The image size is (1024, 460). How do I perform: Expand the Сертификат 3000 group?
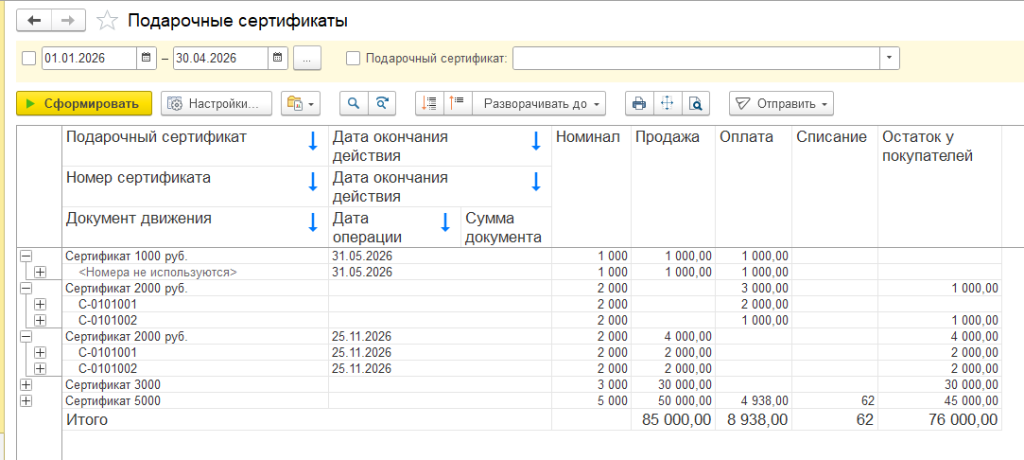pyautogui.click(x=27, y=385)
